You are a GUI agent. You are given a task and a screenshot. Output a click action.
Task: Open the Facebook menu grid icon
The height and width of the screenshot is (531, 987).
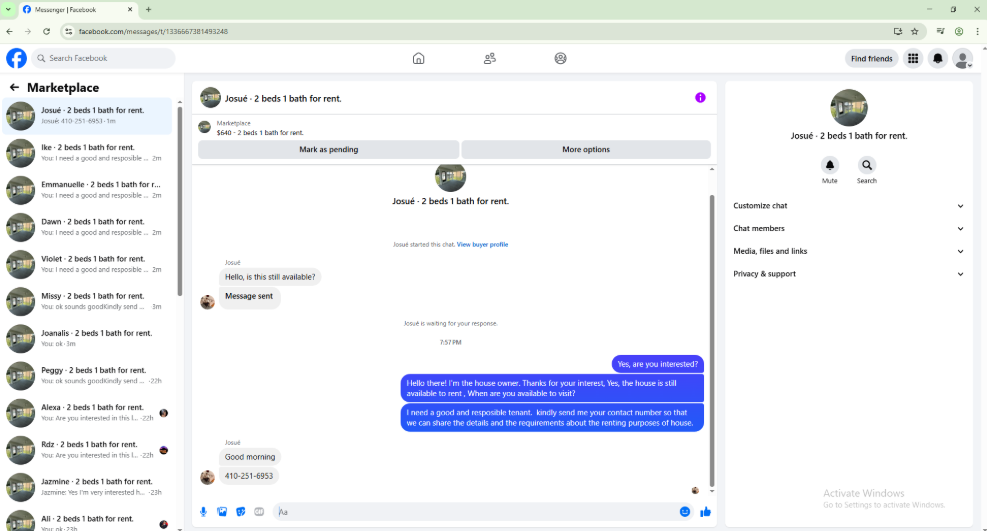tap(913, 59)
